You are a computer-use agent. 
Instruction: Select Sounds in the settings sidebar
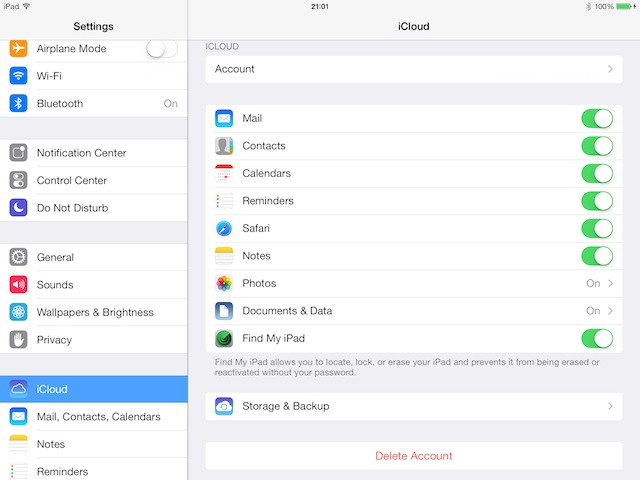pyautogui.click(x=93, y=284)
